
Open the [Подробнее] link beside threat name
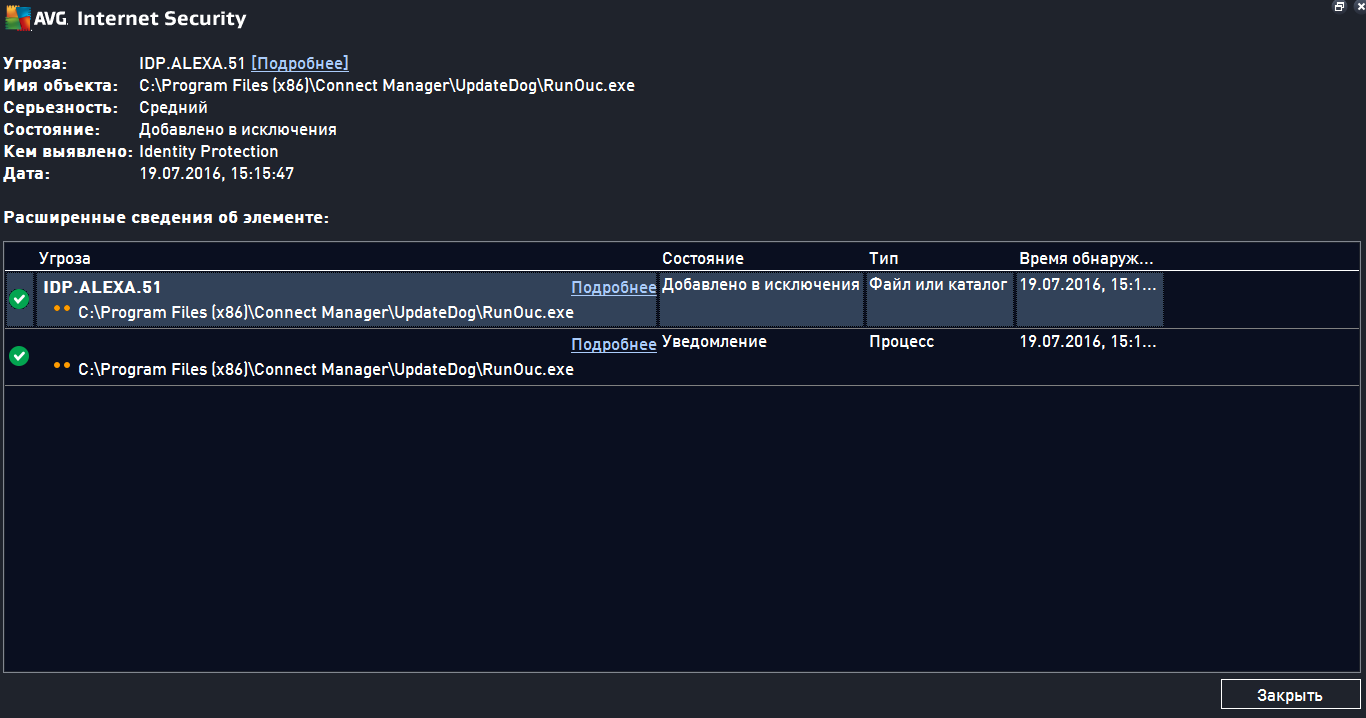coord(300,63)
